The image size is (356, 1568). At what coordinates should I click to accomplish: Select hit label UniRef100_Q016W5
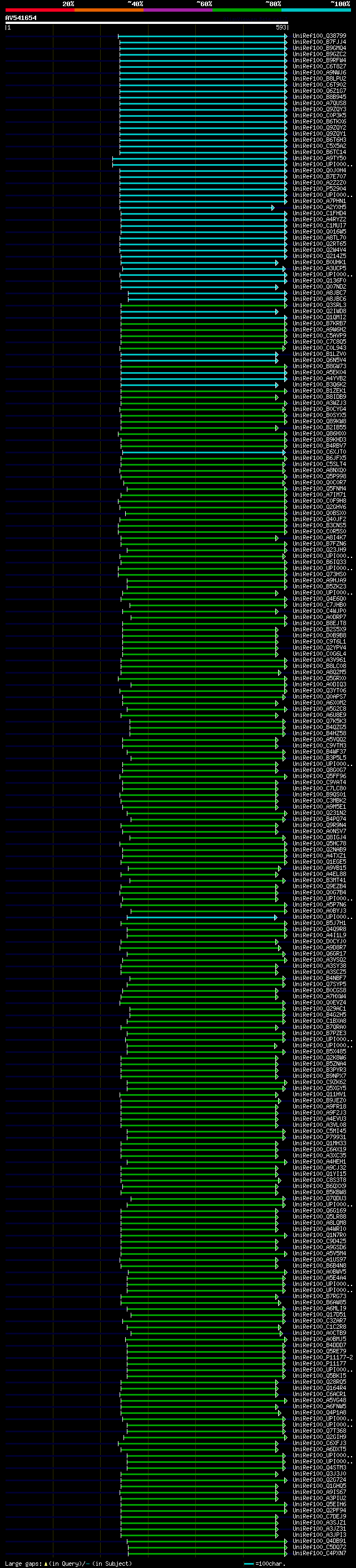click(319, 232)
